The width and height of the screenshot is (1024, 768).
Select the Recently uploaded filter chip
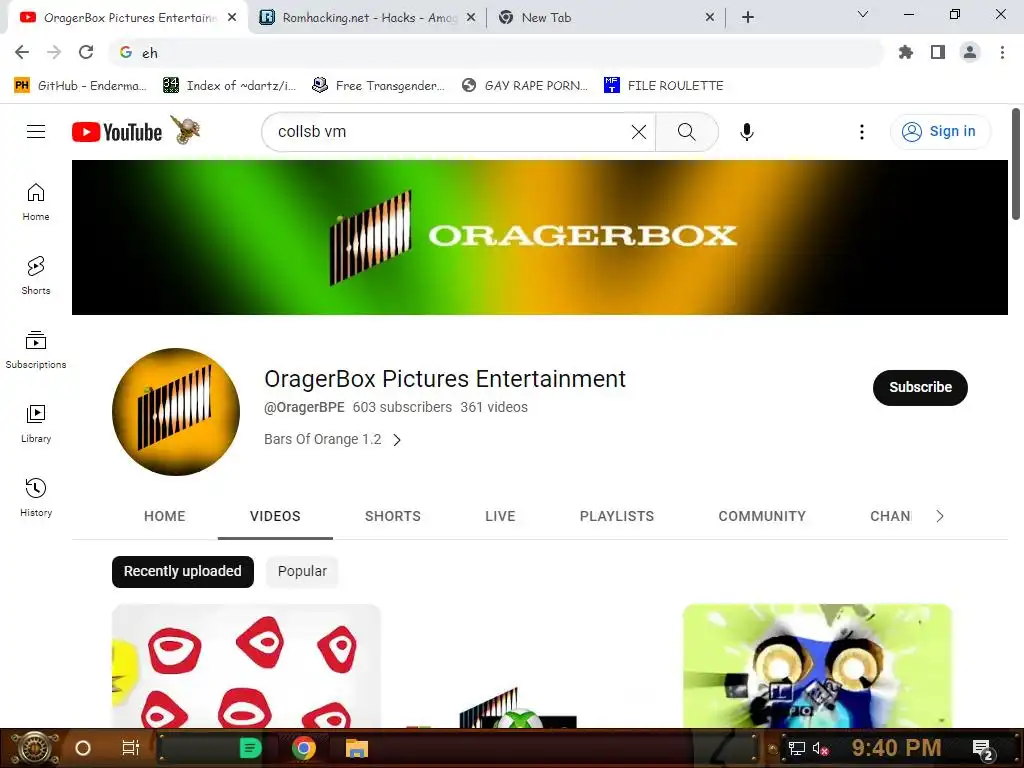(x=183, y=571)
